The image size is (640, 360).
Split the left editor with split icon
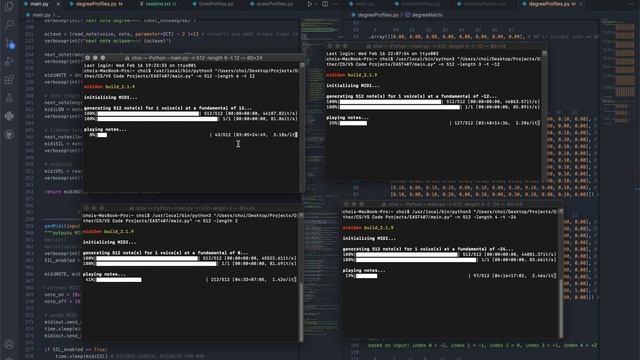coord(325,4)
